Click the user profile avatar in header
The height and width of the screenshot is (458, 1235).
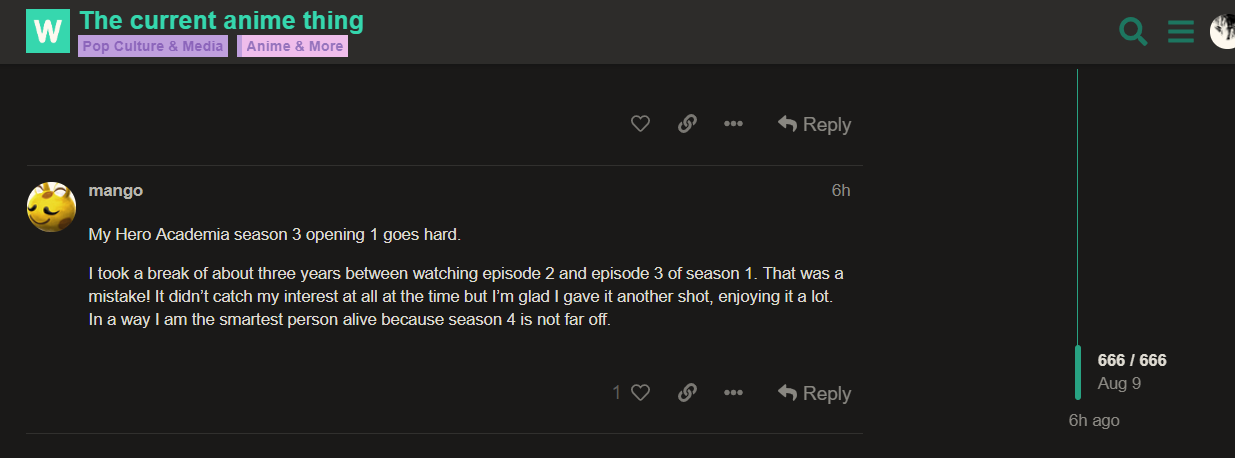tap(1223, 32)
